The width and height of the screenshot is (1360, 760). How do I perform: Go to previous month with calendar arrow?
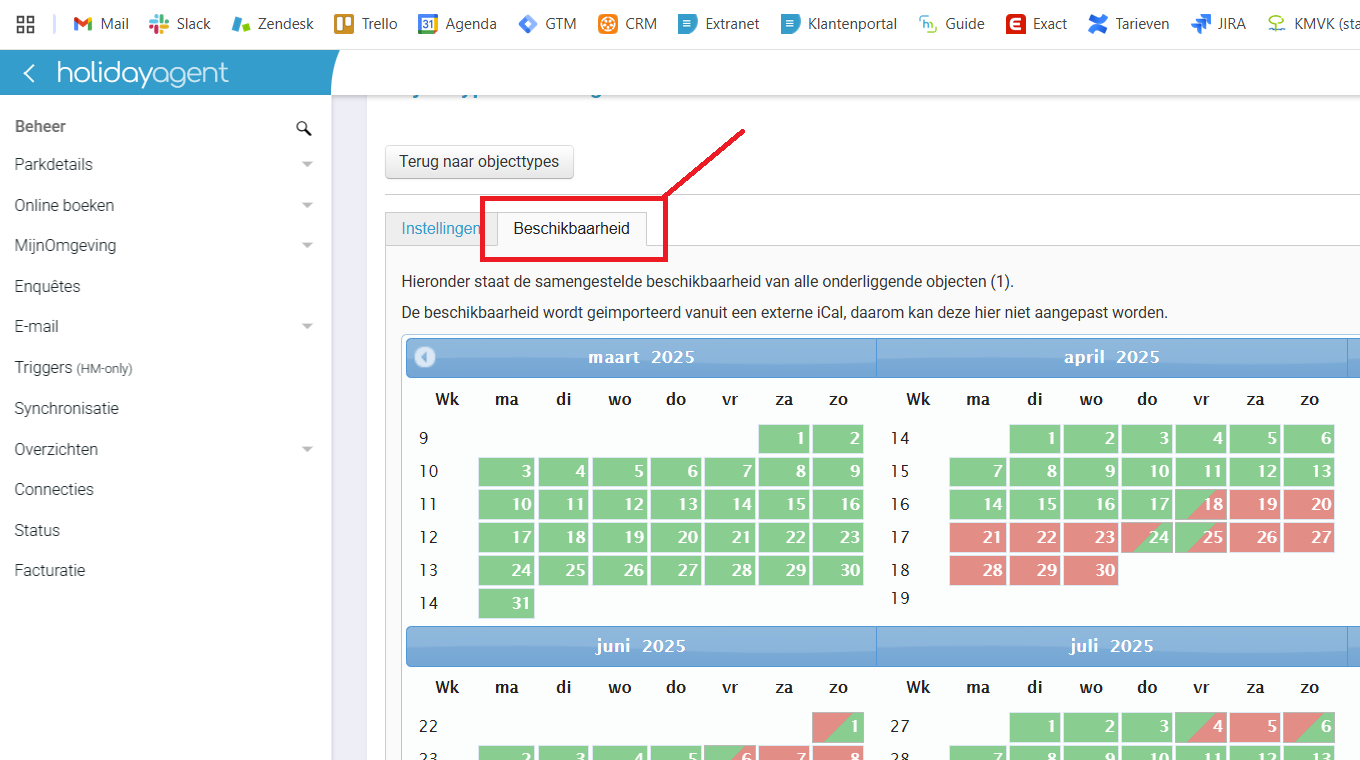pyautogui.click(x=425, y=357)
